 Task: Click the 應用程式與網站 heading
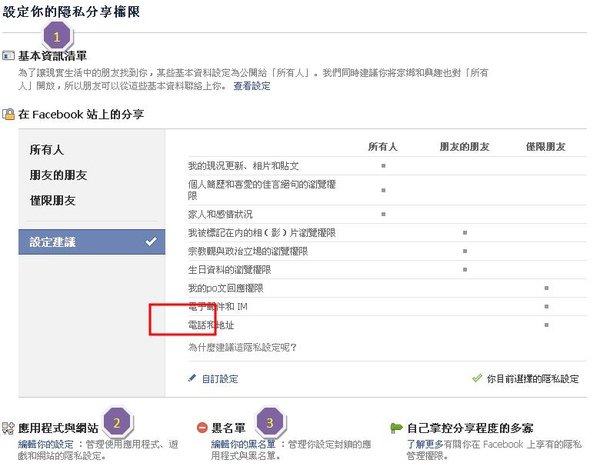pyautogui.click(x=58, y=428)
